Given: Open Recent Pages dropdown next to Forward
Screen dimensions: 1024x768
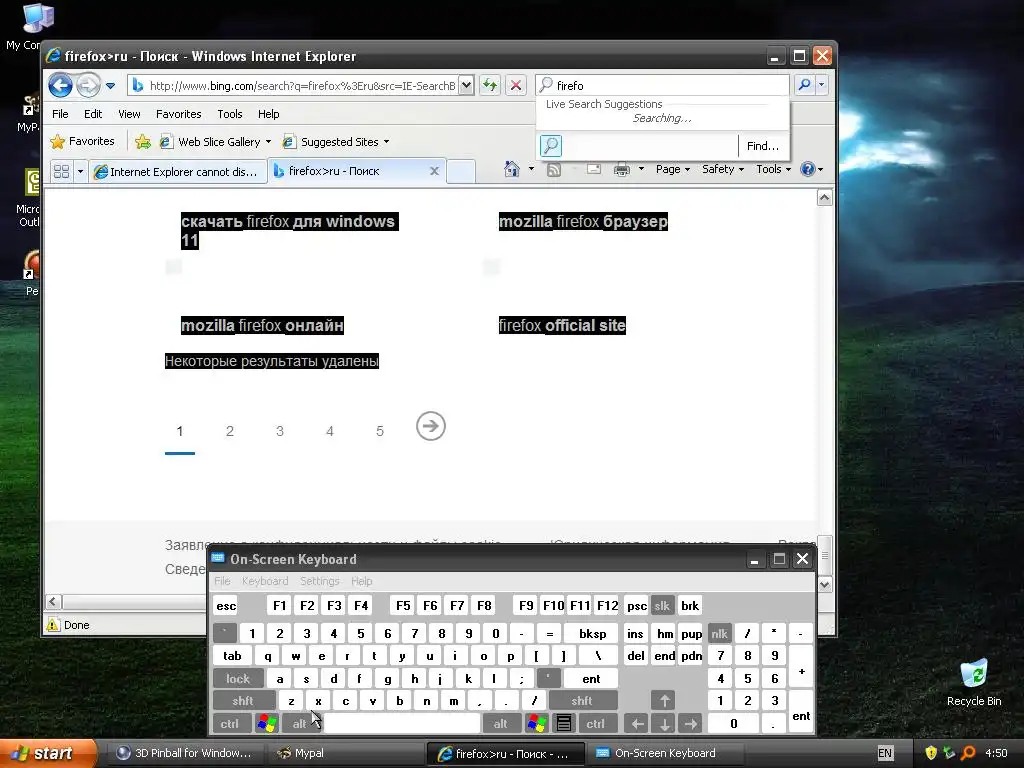Looking at the screenshot, I should click(110, 86).
